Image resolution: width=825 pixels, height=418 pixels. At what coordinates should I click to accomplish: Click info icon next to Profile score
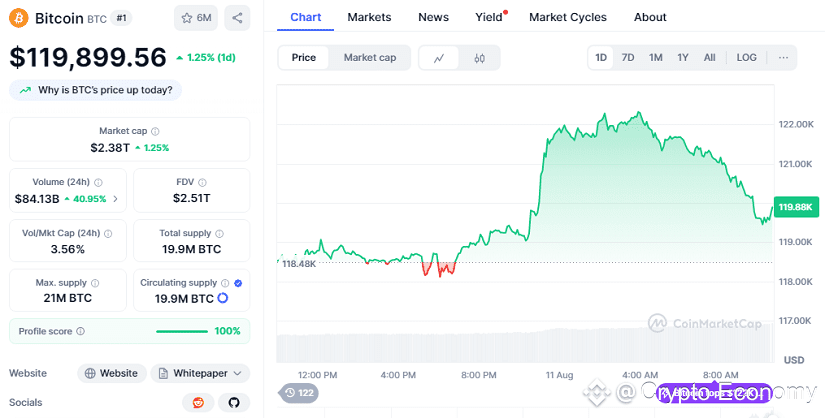point(81,331)
